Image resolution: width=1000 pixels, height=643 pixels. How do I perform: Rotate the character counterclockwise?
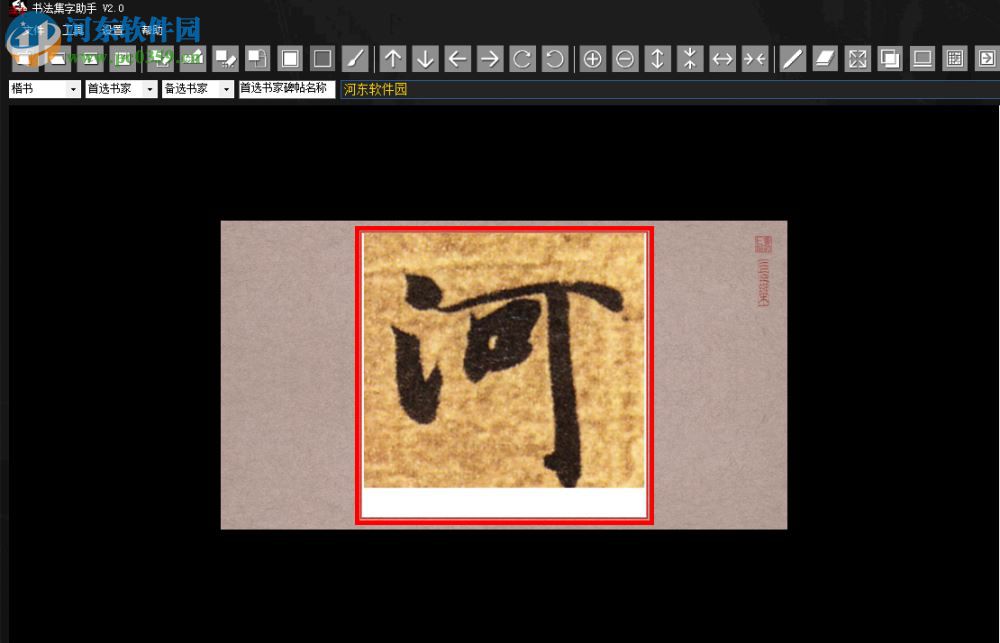pos(554,58)
